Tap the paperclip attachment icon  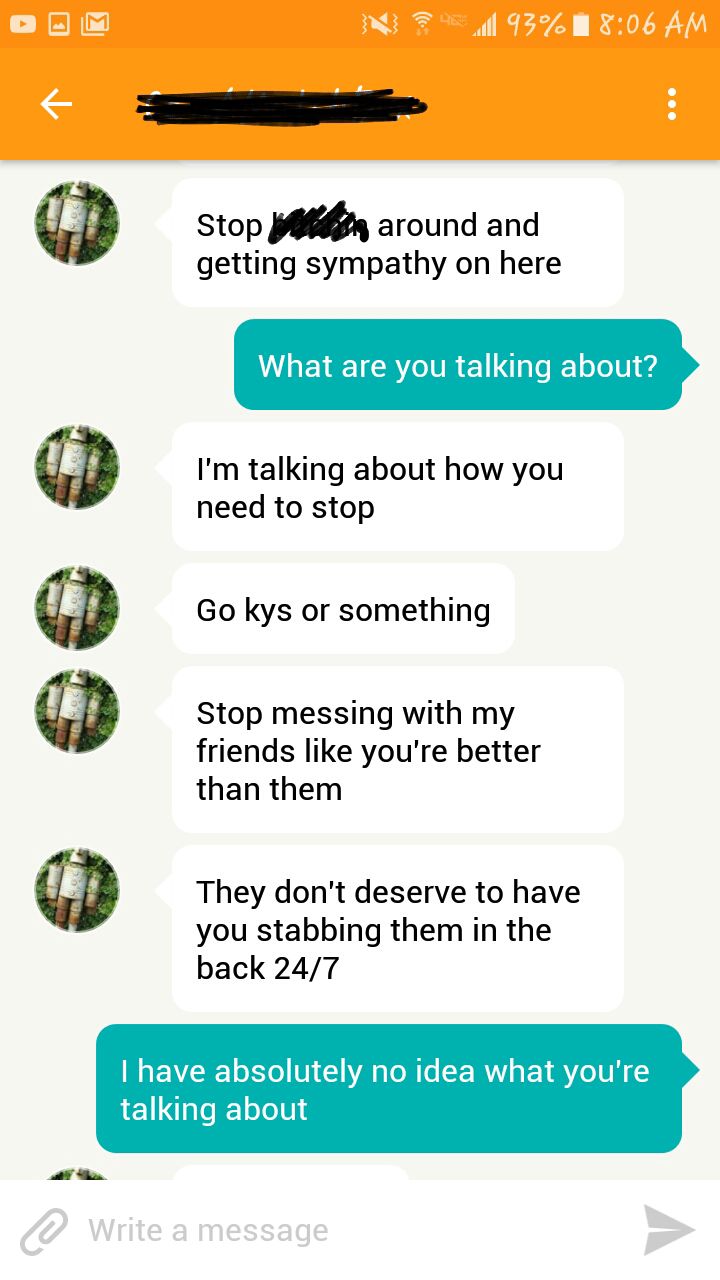[44, 1231]
